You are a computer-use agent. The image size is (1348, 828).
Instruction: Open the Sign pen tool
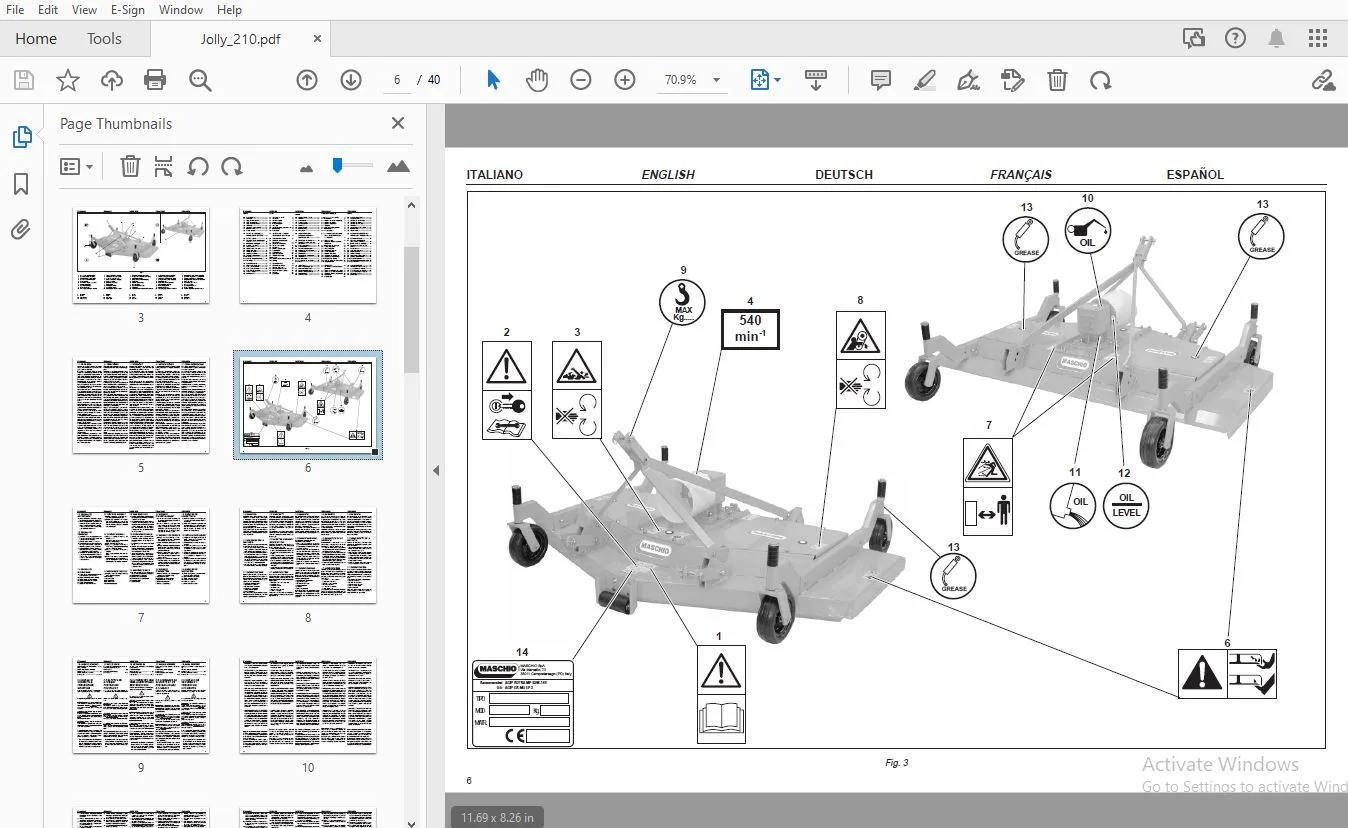tap(968, 80)
